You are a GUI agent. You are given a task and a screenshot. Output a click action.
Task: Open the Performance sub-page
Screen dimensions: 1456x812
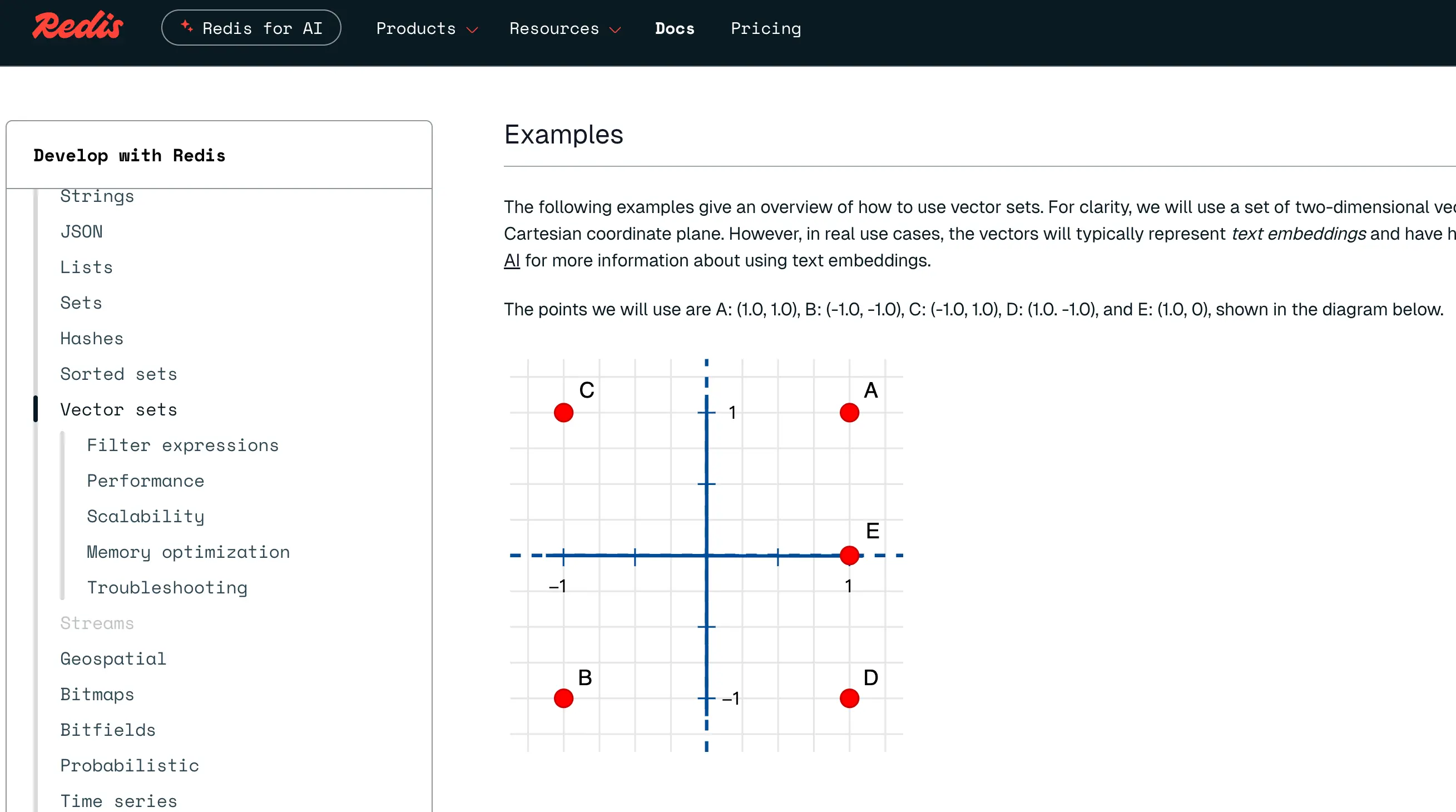pyautogui.click(x=145, y=481)
